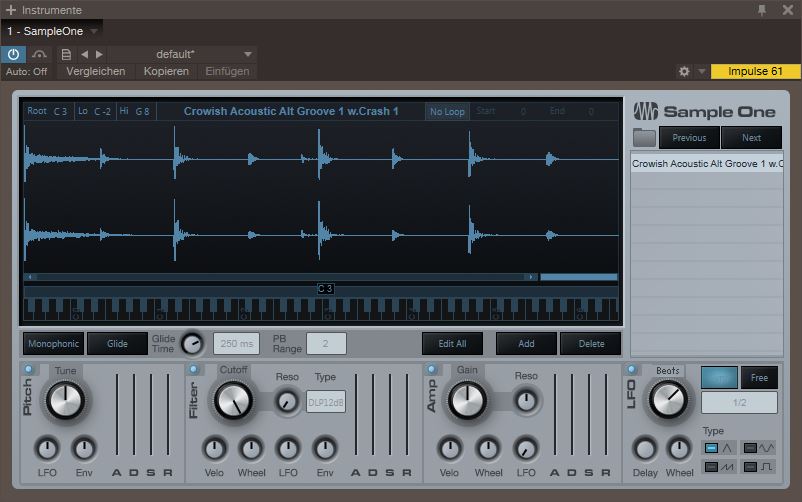Screen dimensions: 802x502
Task: Pin the Instrumente window
Action: pos(762,10)
